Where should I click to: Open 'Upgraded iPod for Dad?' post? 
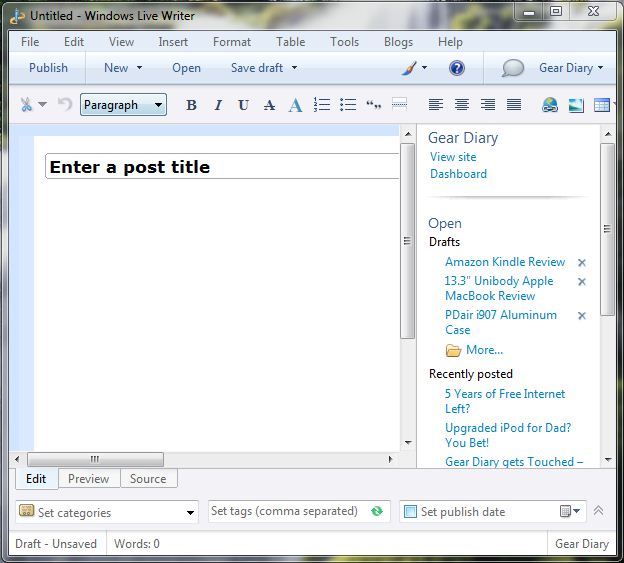[508, 435]
